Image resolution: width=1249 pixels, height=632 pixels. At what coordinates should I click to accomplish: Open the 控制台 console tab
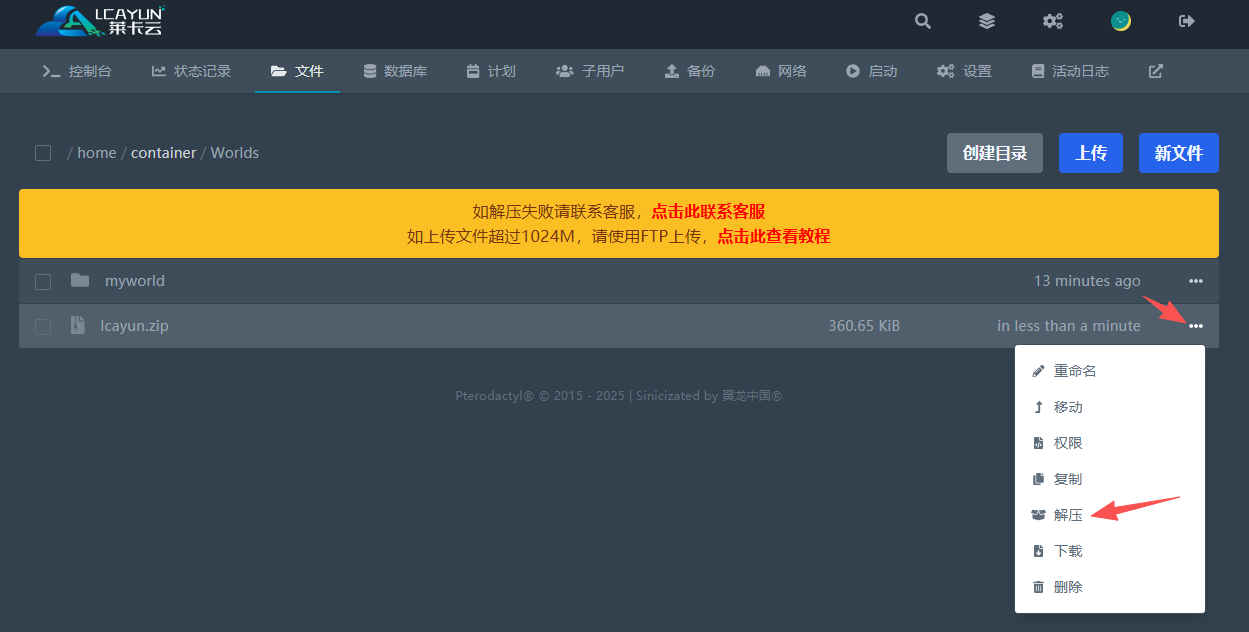coord(77,71)
